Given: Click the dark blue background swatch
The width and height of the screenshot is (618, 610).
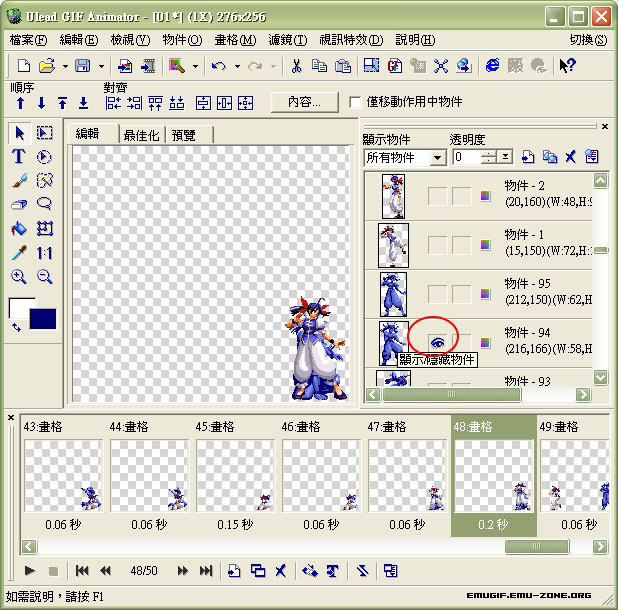Looking at the screenshot, I should [x=43, y=319].
